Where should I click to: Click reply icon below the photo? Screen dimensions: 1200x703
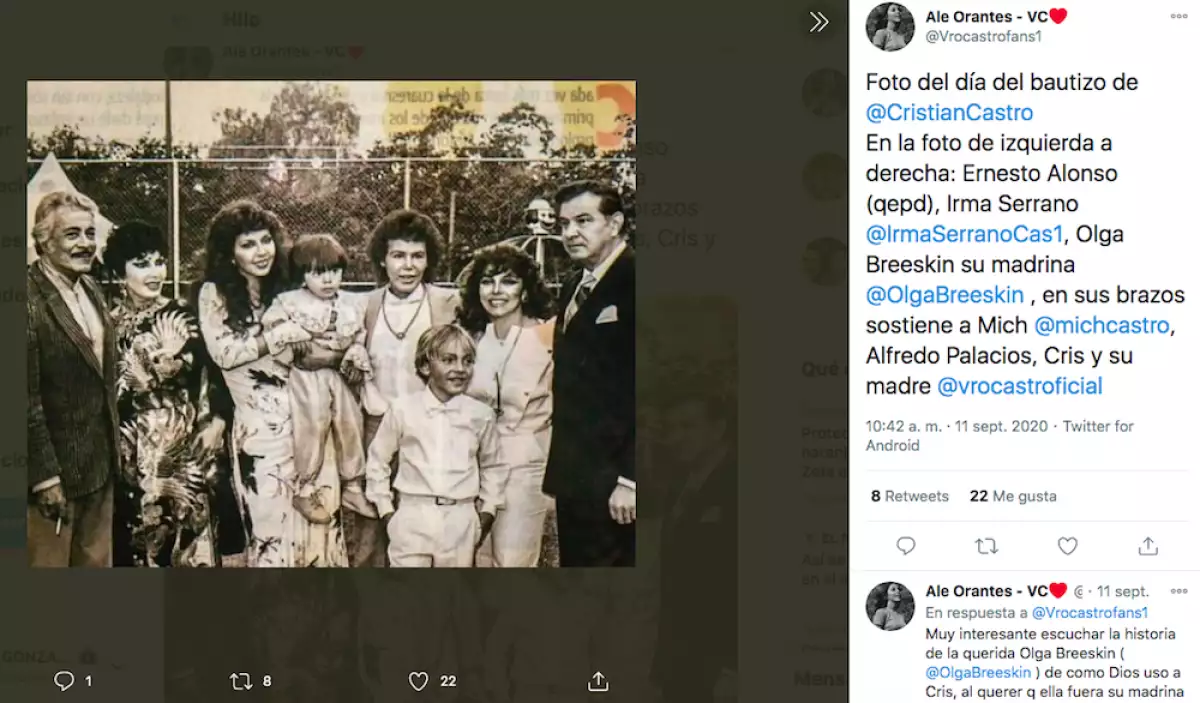[64, 681]
